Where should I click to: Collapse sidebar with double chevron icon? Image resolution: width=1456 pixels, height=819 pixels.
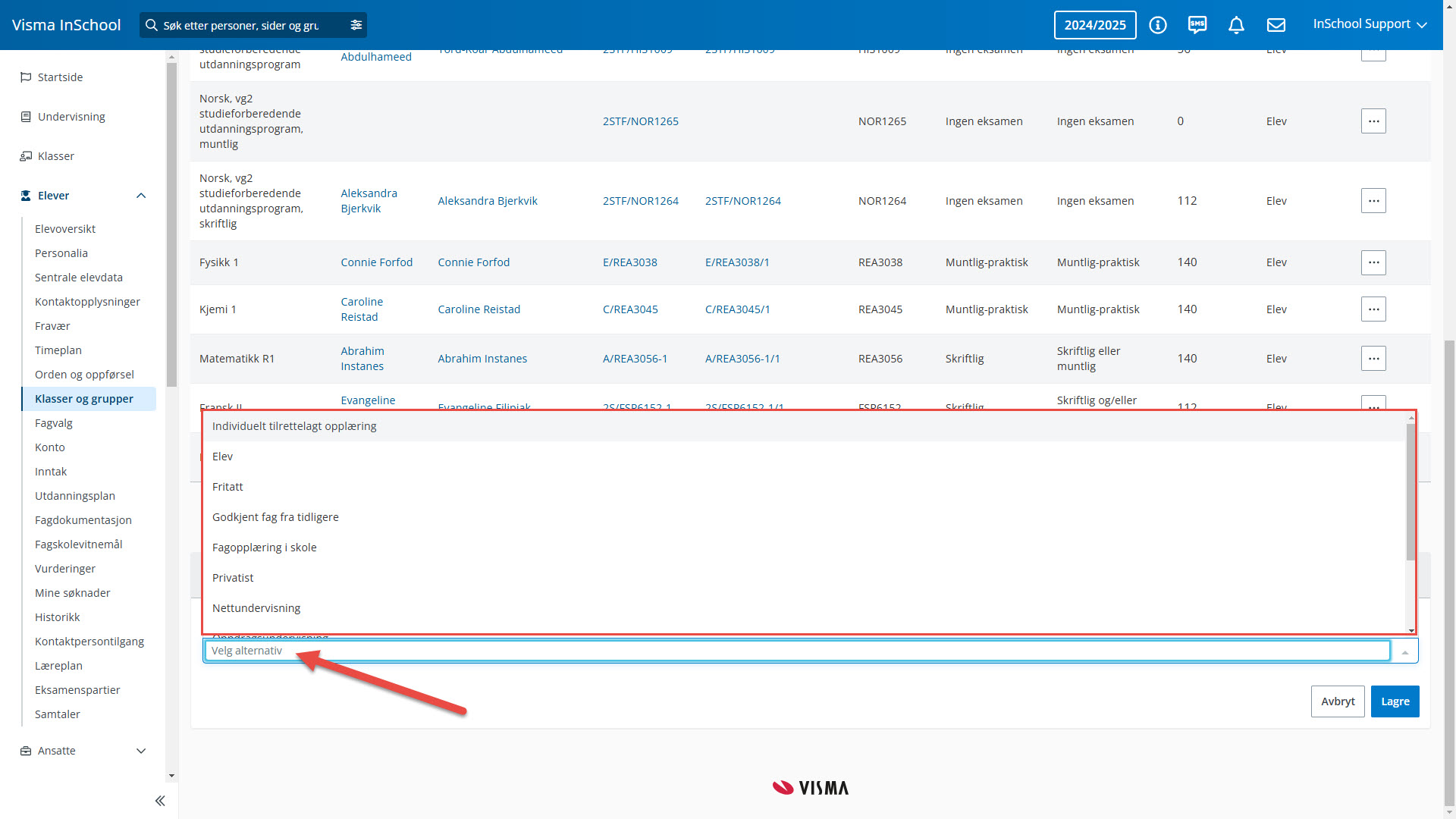[x=160, y=801]
